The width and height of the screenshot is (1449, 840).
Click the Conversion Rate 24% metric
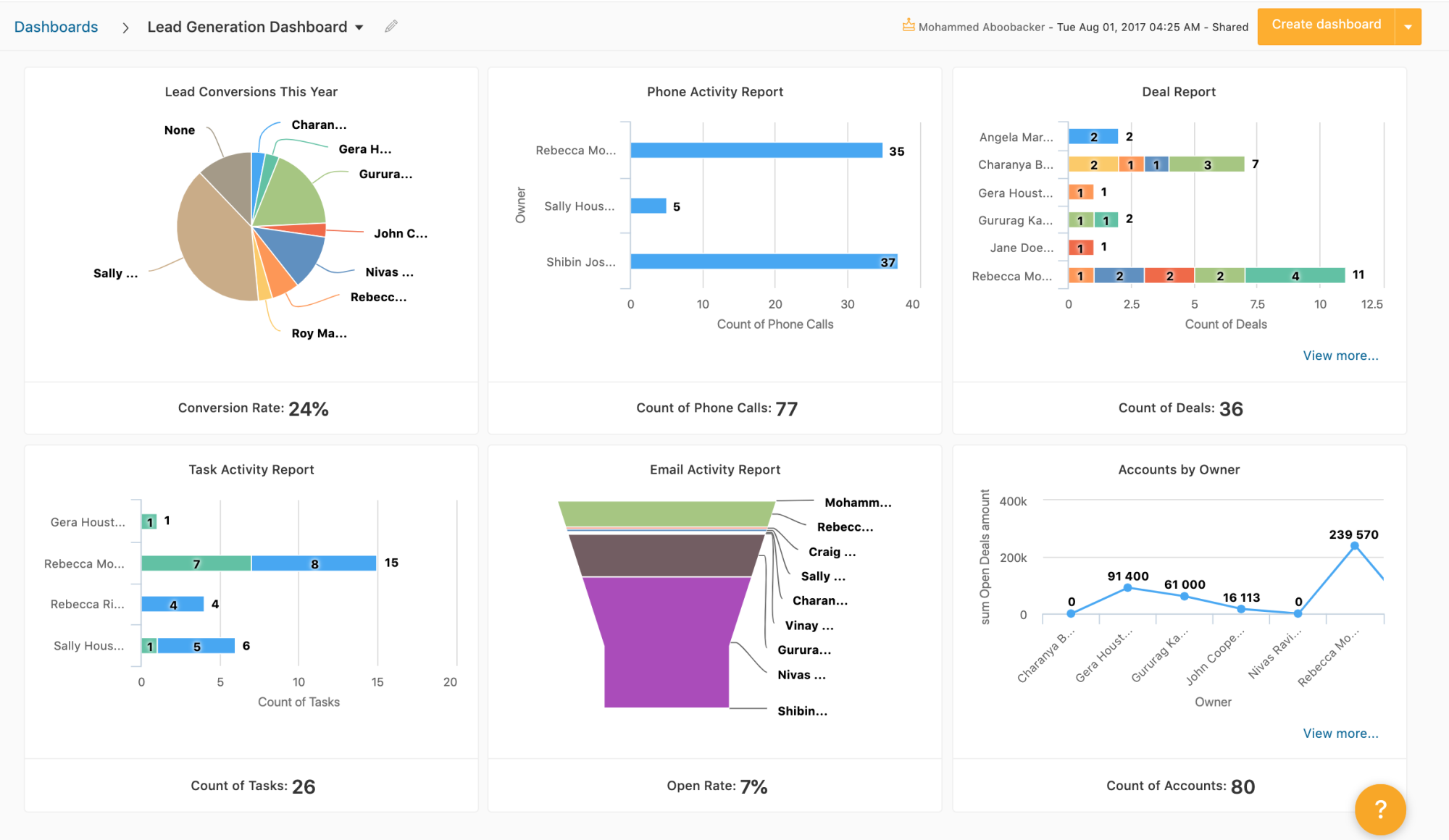252,408
